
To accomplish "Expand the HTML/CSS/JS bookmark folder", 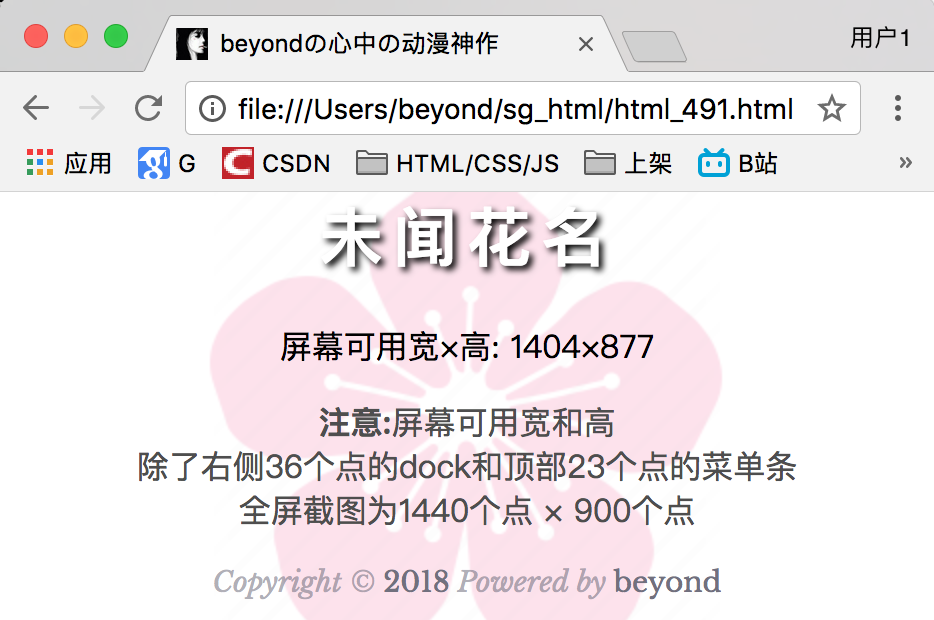I will pyautogui.click(x=457, y=163).
